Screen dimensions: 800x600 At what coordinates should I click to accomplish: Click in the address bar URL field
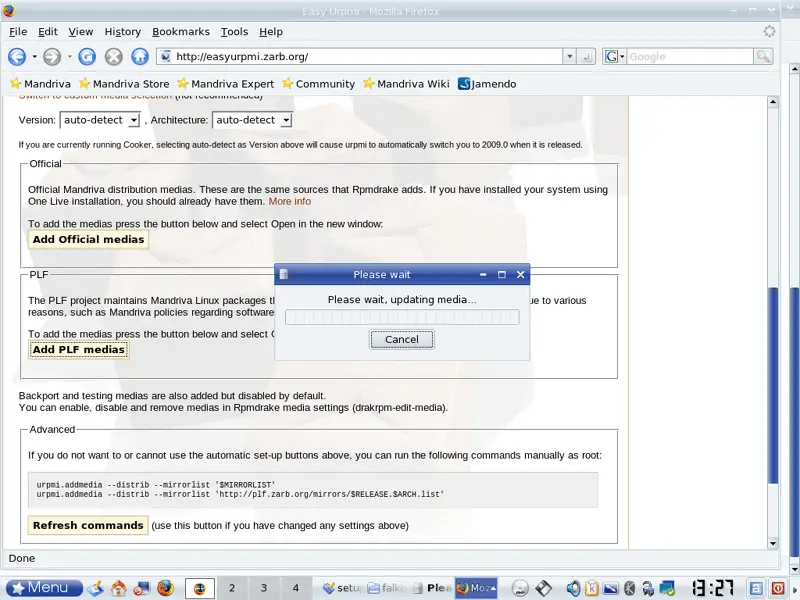click(x=360, y=57)
